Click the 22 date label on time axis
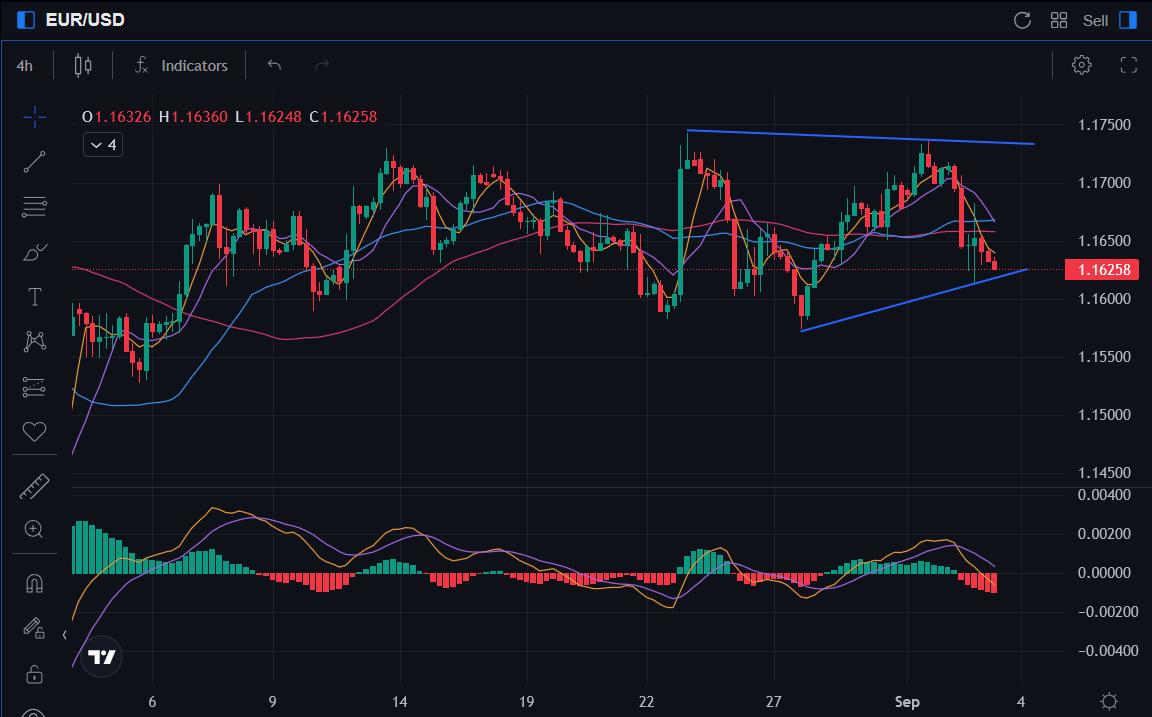The image size is (1152, 717). click(646, 702)
